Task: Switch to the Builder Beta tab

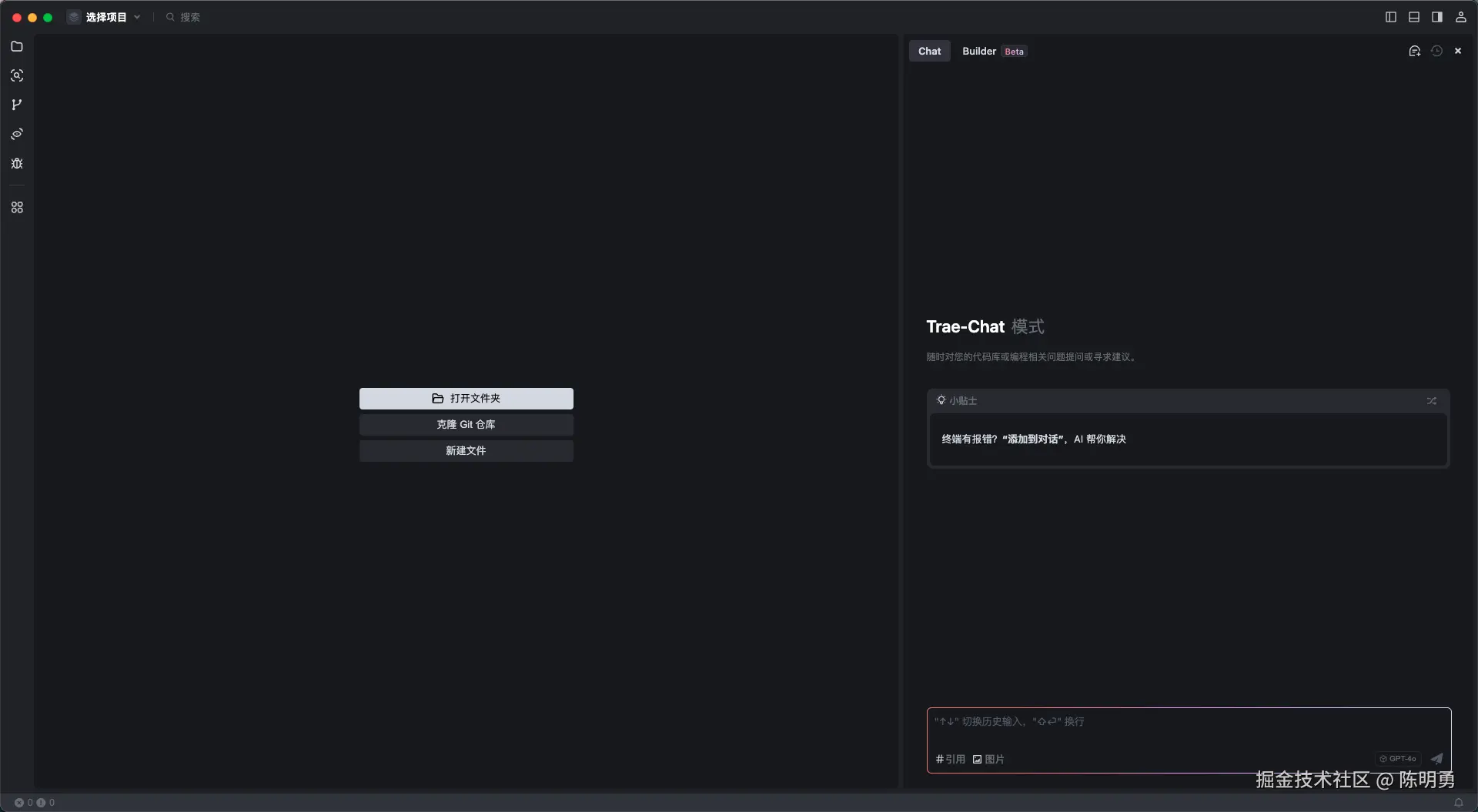Action: tap(994, 51)
